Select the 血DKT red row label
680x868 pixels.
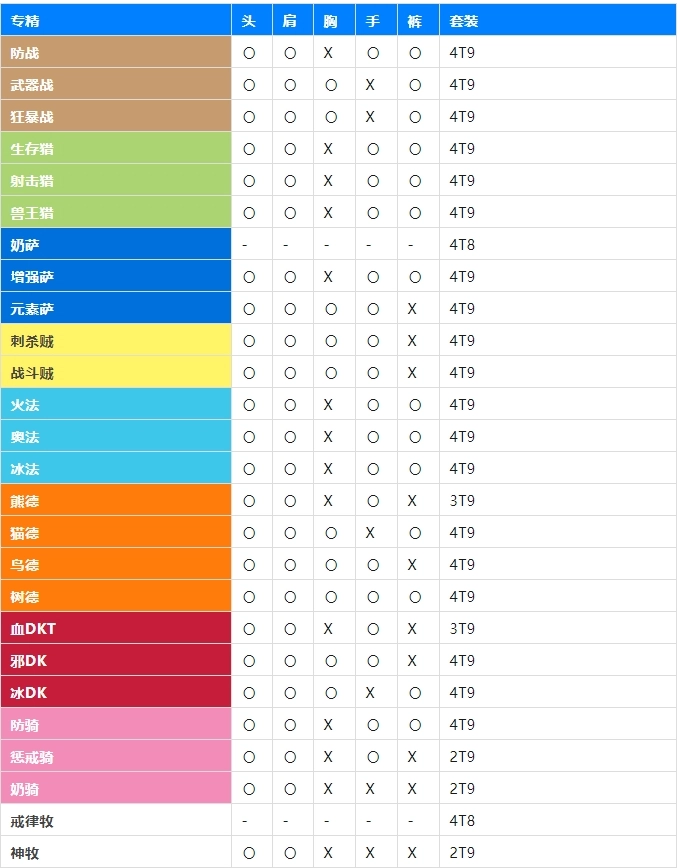34,629
